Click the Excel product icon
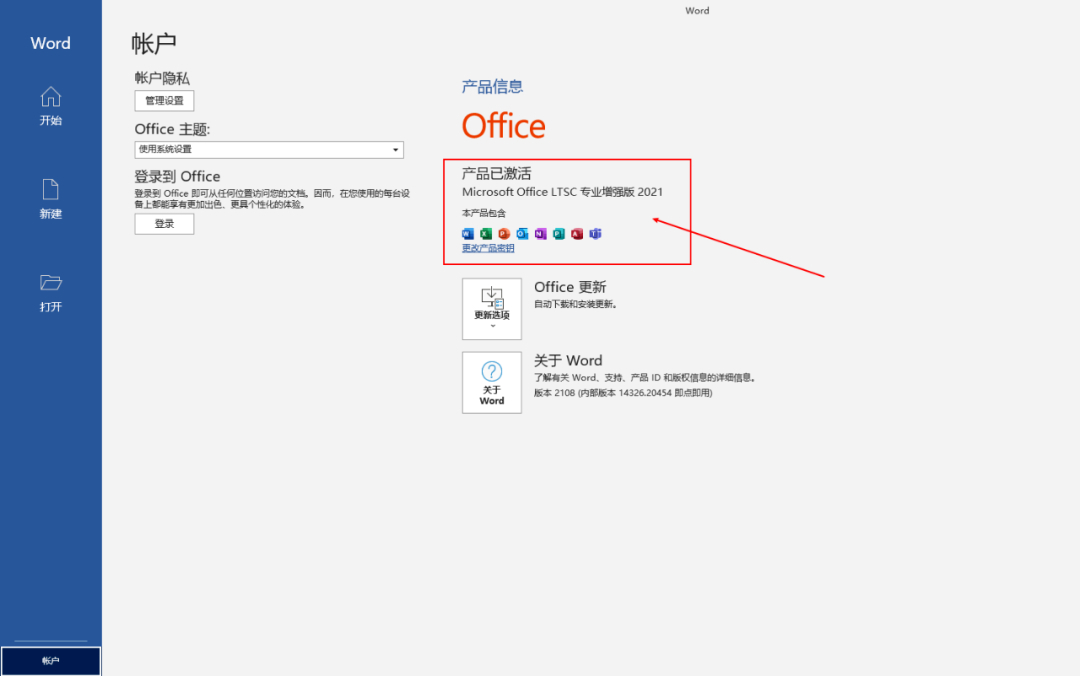1080x676 pixels. (486, 234)
